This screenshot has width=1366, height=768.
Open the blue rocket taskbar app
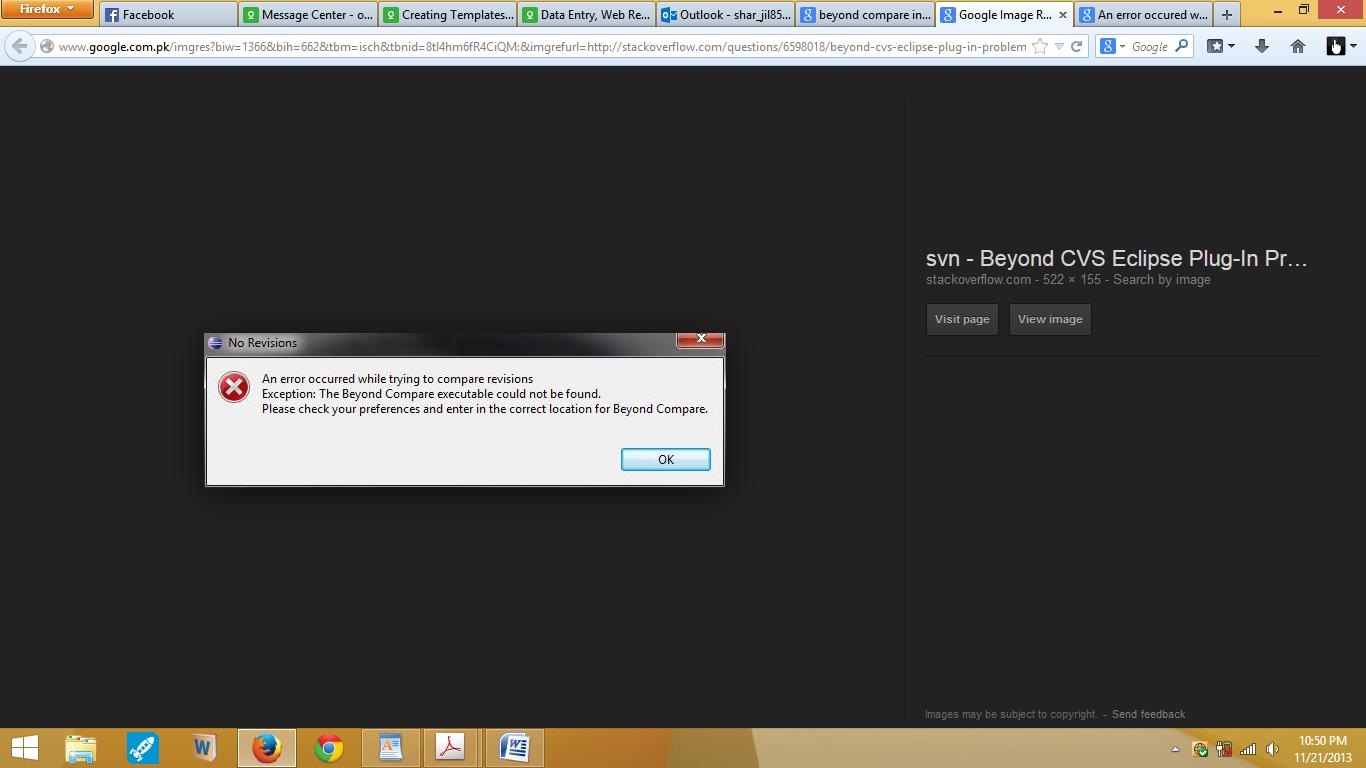[142, 748]
